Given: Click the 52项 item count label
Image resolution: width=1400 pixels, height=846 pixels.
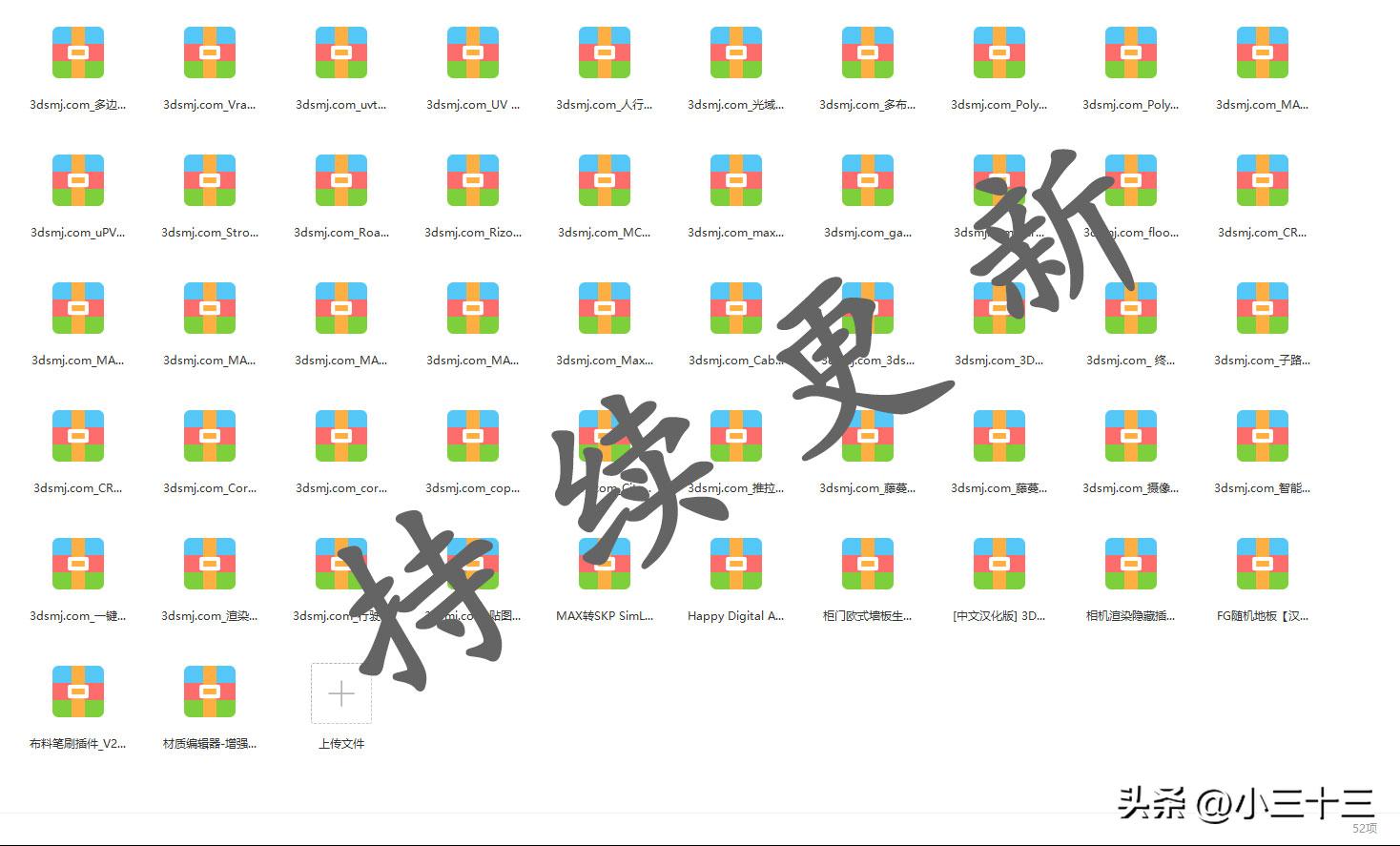Looking at the screenshot, I should 1366,830.
